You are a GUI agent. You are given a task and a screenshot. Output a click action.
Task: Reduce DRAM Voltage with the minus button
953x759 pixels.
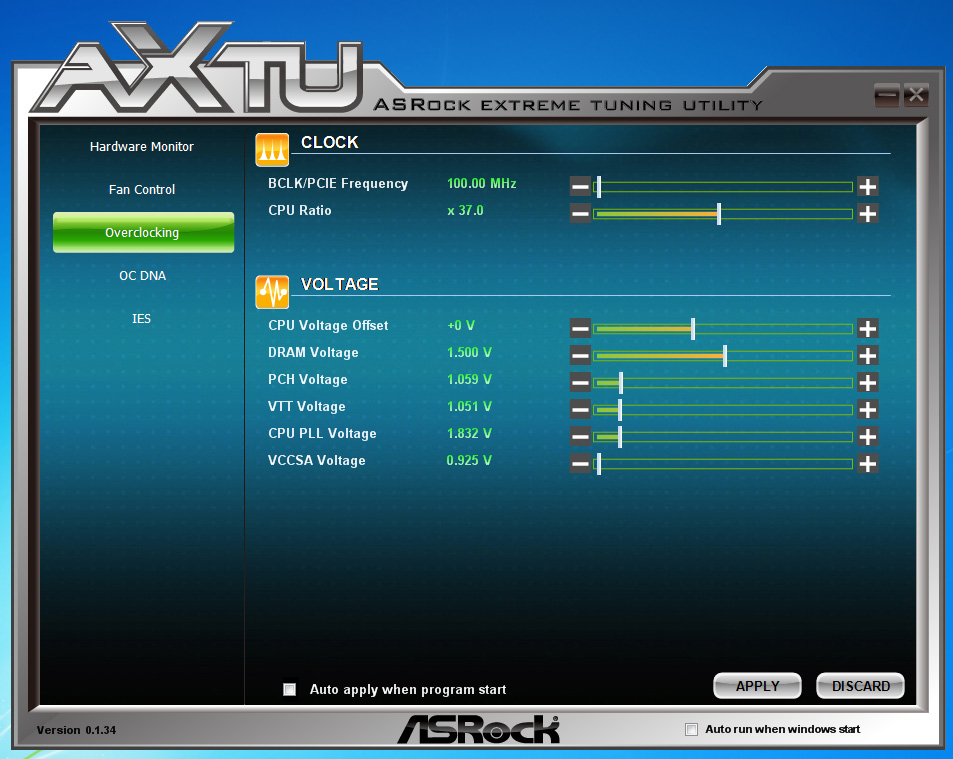coord(580,355)
